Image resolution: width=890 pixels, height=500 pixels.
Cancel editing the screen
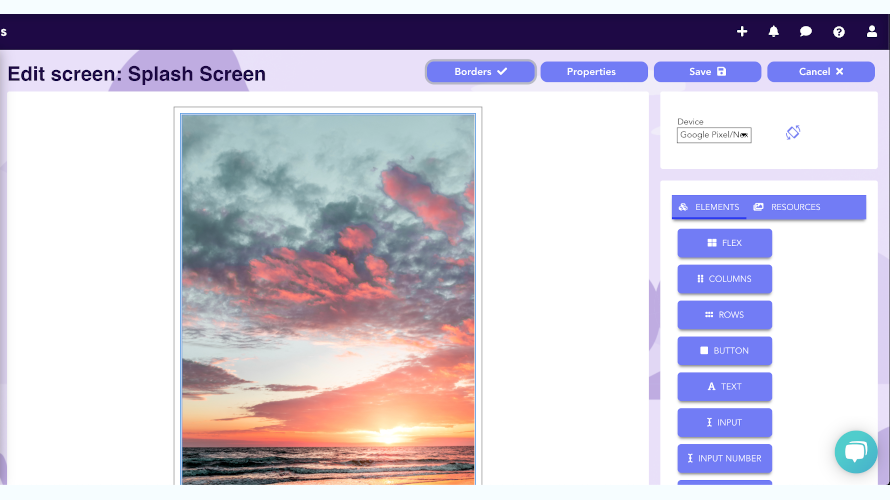pyautogui.click(x=821, y=72)
